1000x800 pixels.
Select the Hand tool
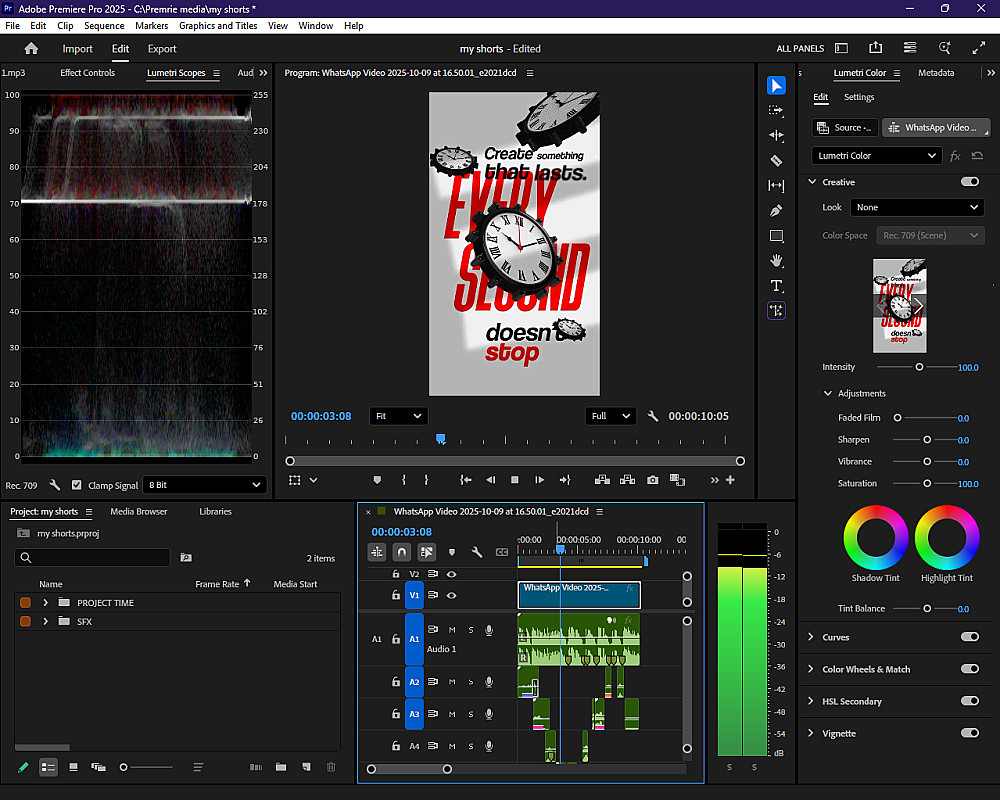(776, 261)
